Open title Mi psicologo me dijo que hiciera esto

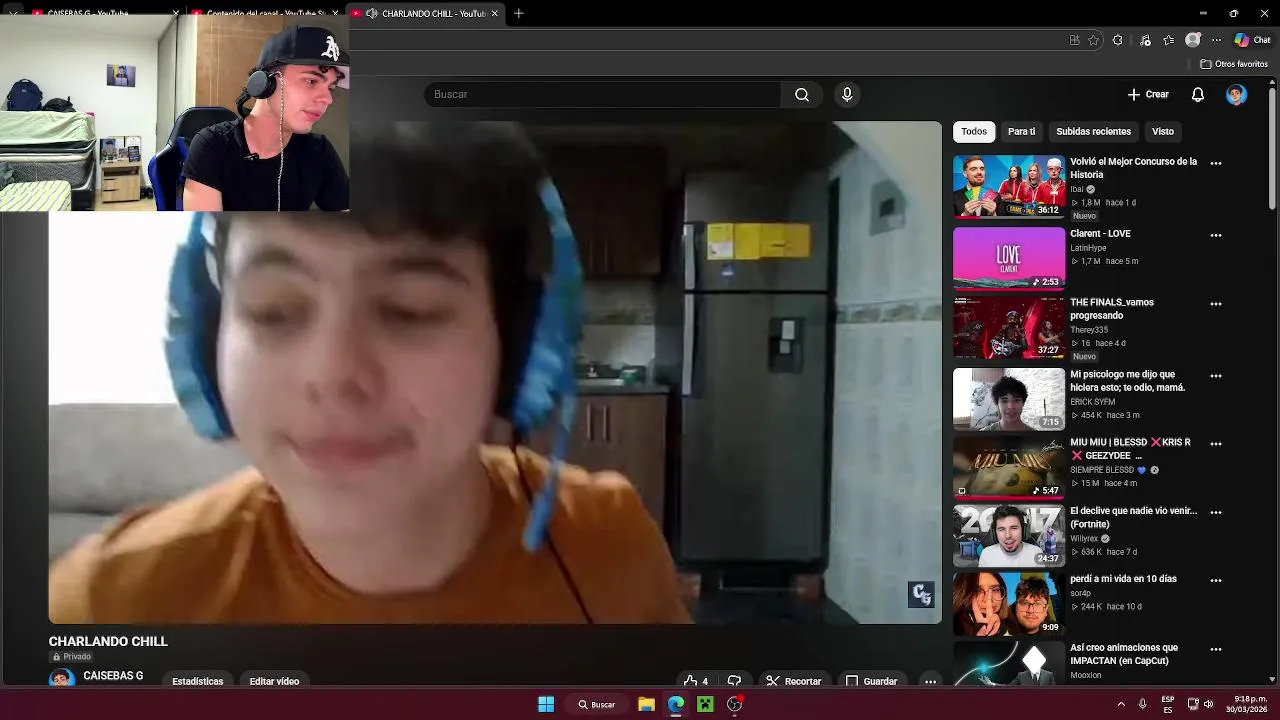click(x=1127, y=381)
